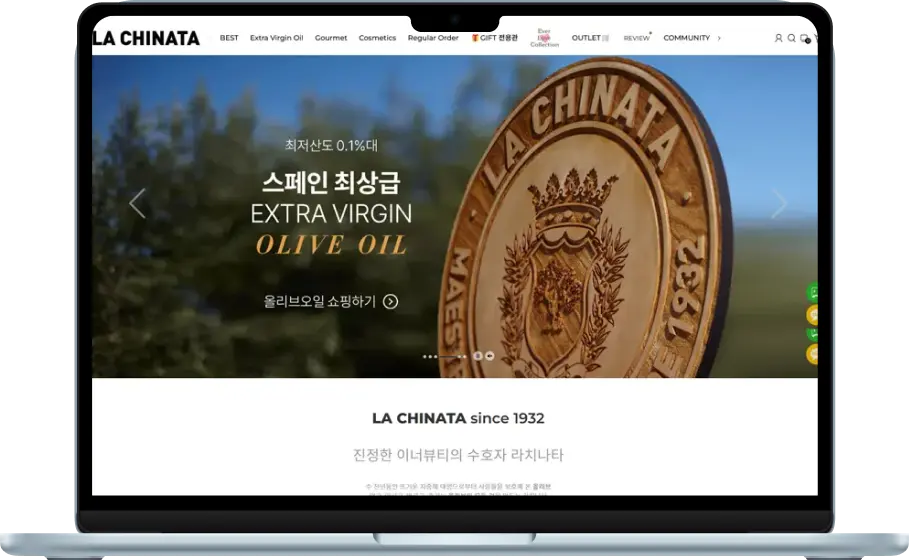Expand more menu items via chevron after COMMUNITY
The height and width of the screenshot is (560, 909).
[719, 38]
